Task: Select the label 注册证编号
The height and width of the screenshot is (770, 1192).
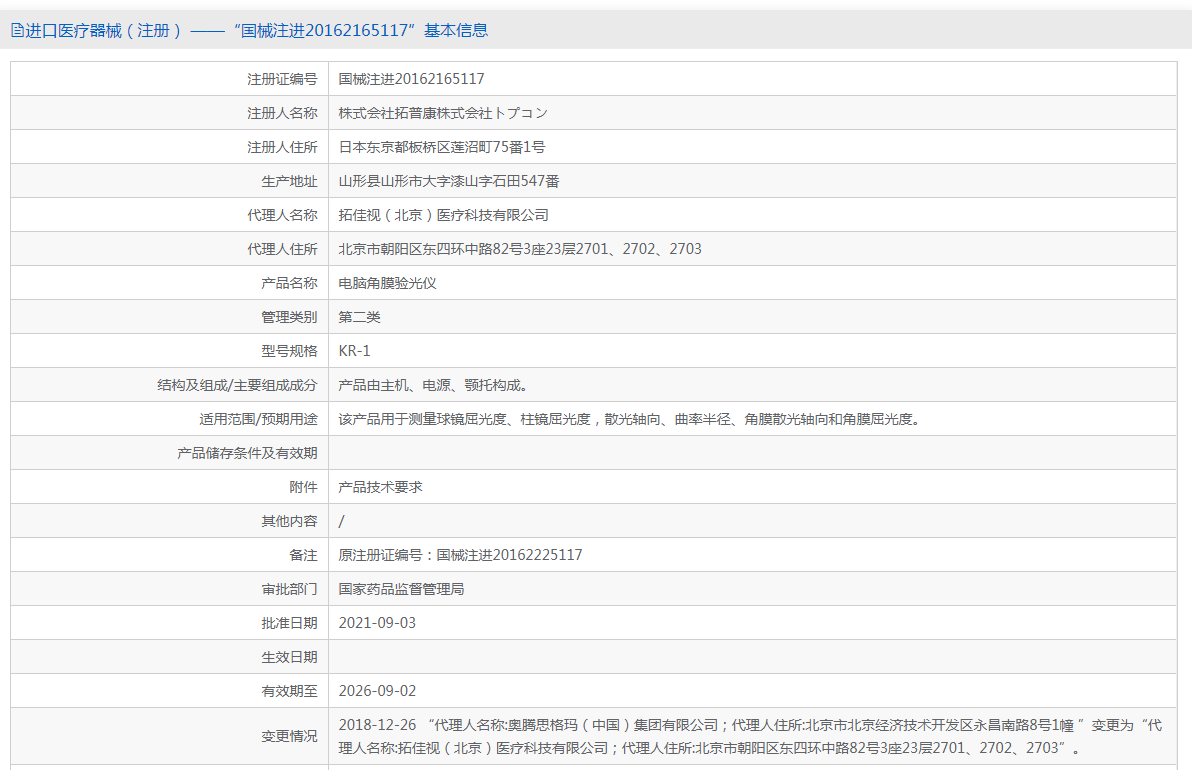Action: coord(282,79)
